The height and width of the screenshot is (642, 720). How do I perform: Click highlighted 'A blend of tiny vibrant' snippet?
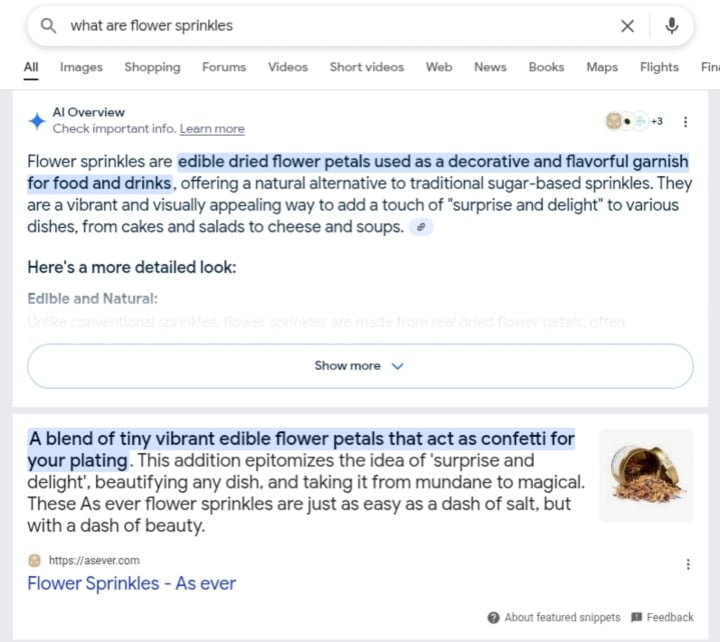[x=301, y=450]
